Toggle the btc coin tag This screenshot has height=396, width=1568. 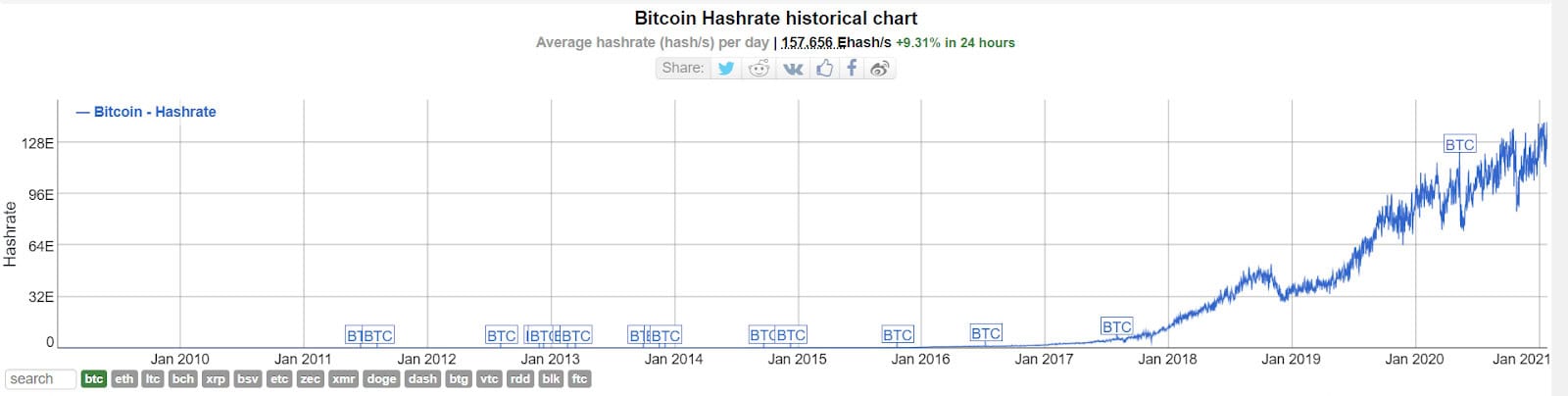tap(94, 378)
